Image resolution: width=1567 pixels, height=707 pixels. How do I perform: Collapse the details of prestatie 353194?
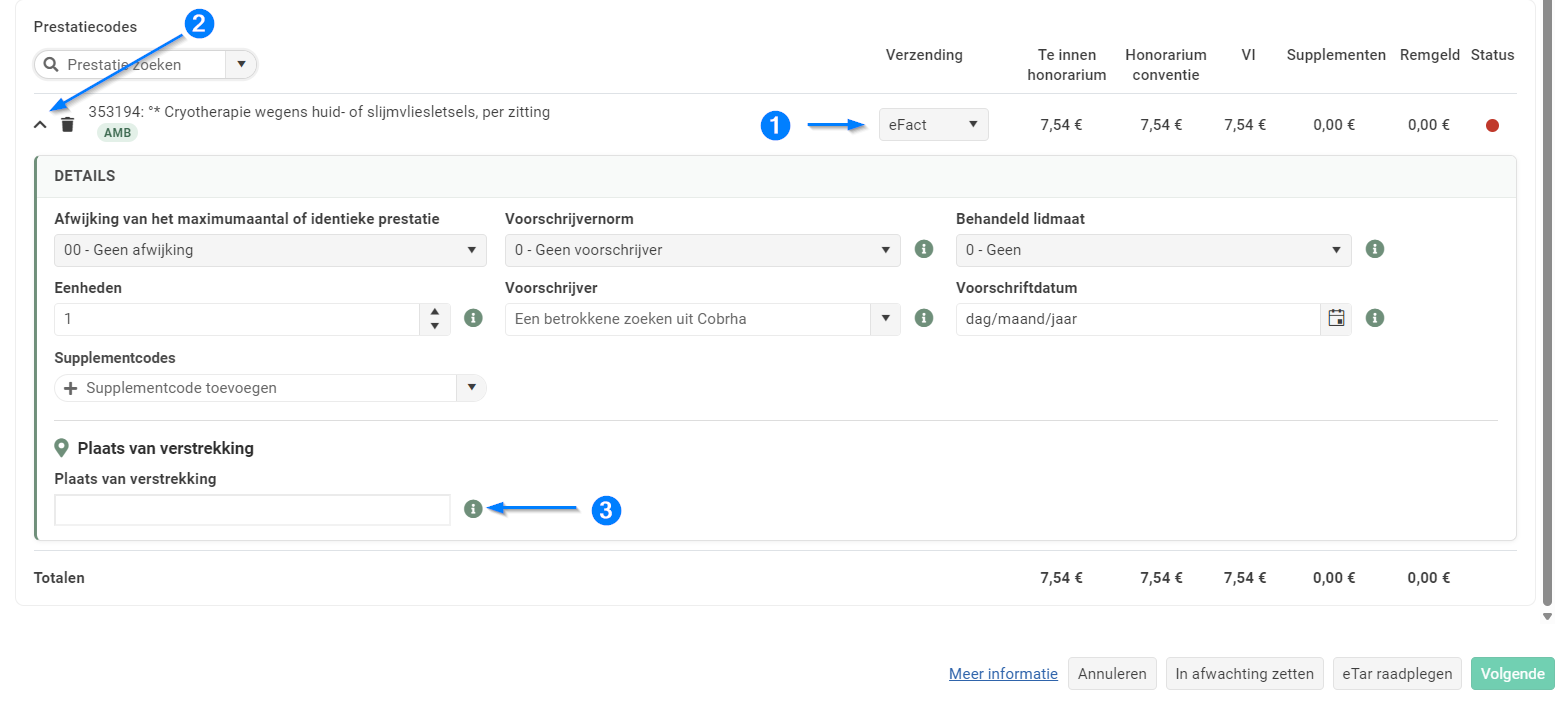point(40,125)
